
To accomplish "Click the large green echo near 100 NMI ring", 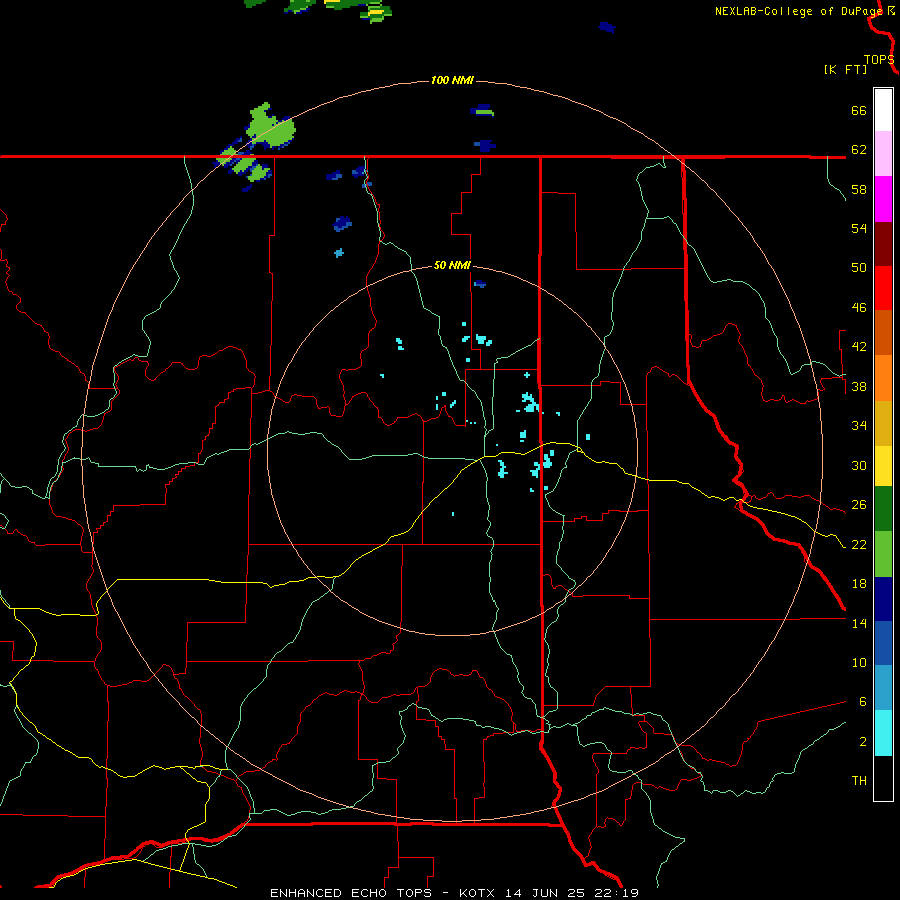I will coord(270,127).
